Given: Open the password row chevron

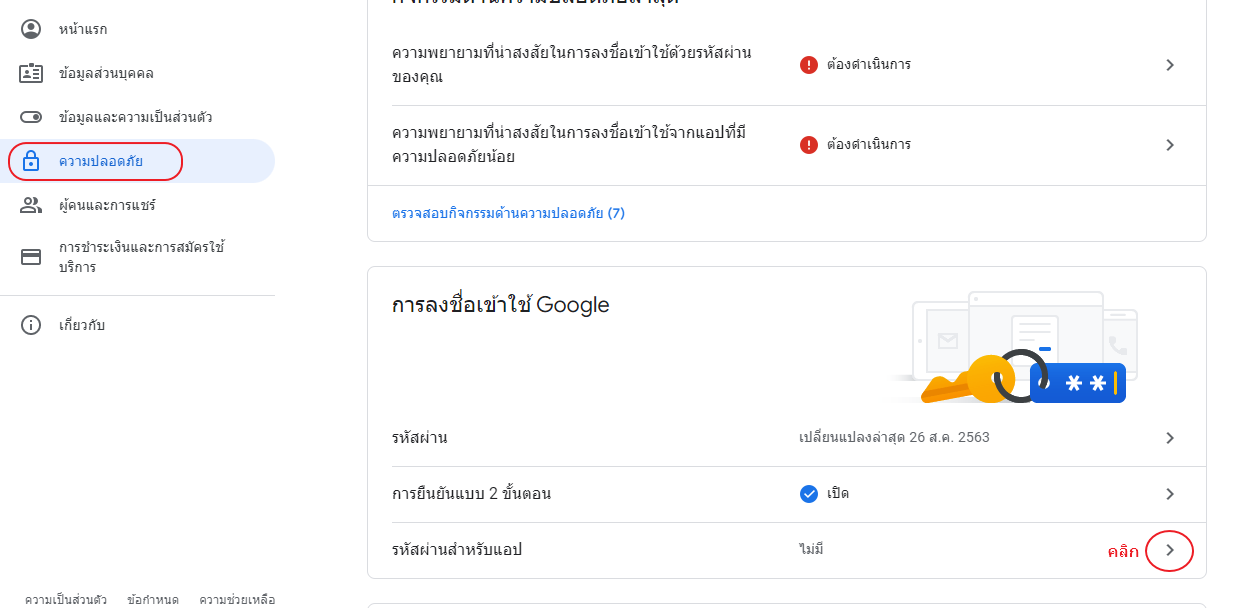Looking at the screenshot, I should tap(1170, 438).
